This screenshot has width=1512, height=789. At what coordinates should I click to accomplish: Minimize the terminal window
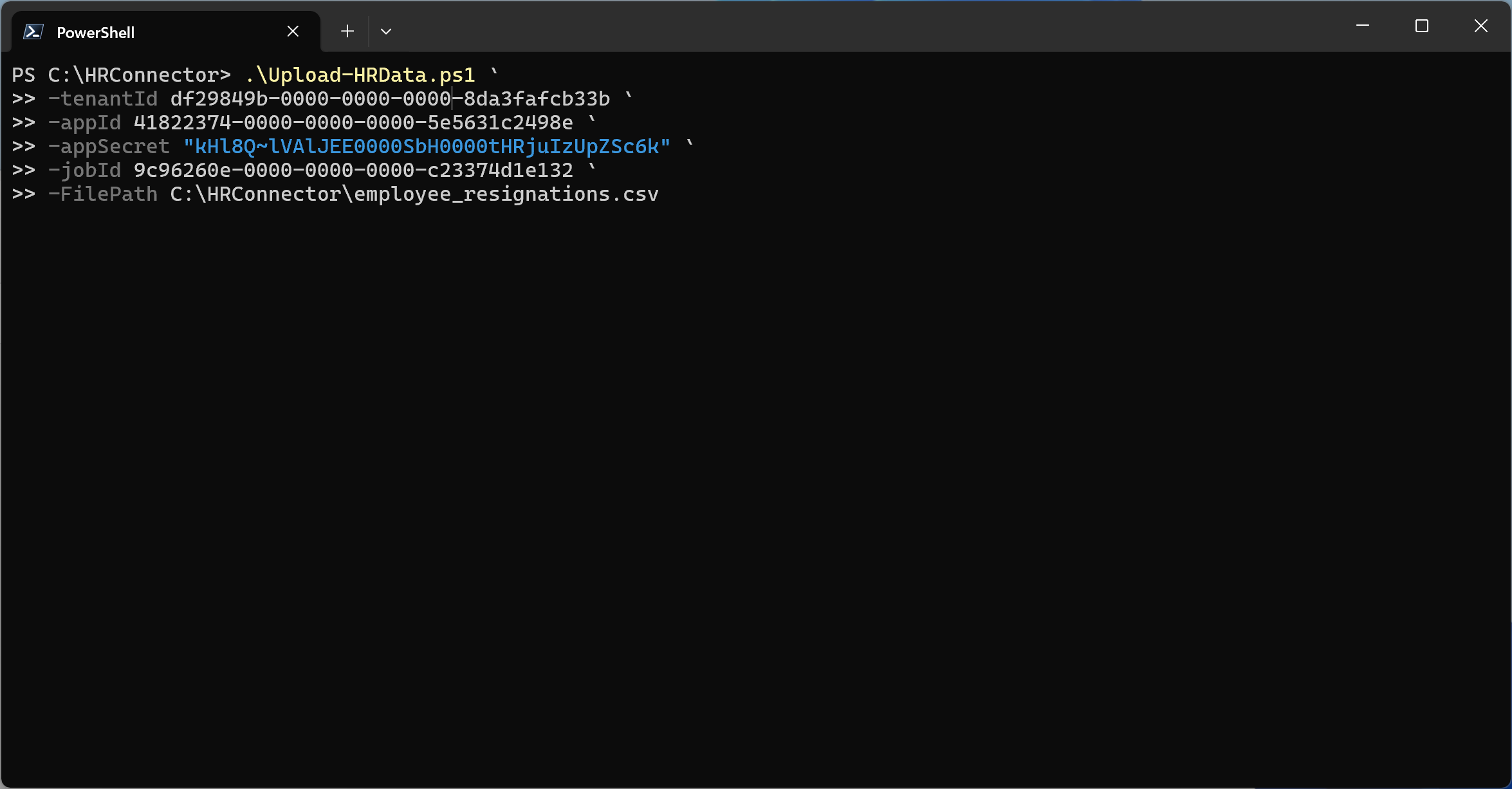(x=1362, y=26)
